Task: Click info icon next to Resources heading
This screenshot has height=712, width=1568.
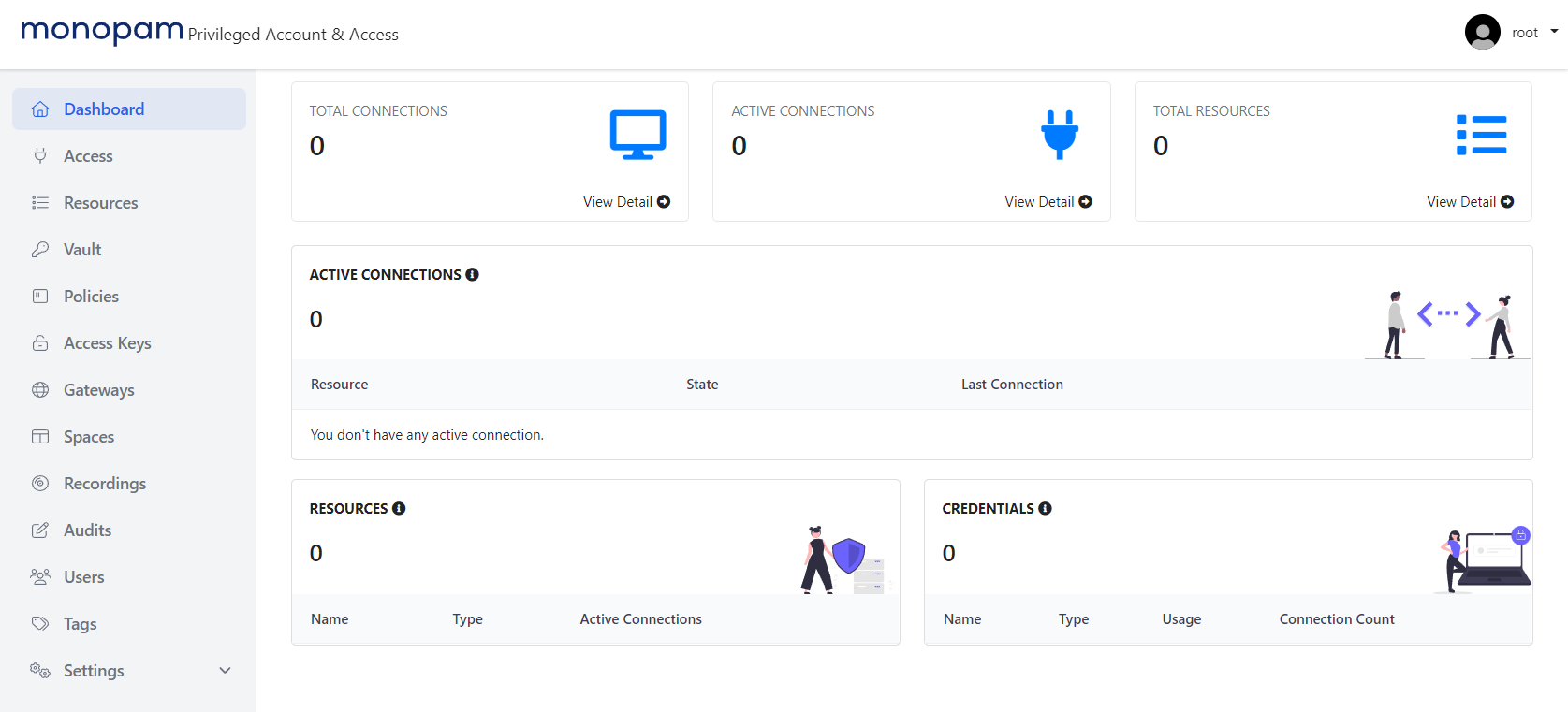Action: (399, 508)
